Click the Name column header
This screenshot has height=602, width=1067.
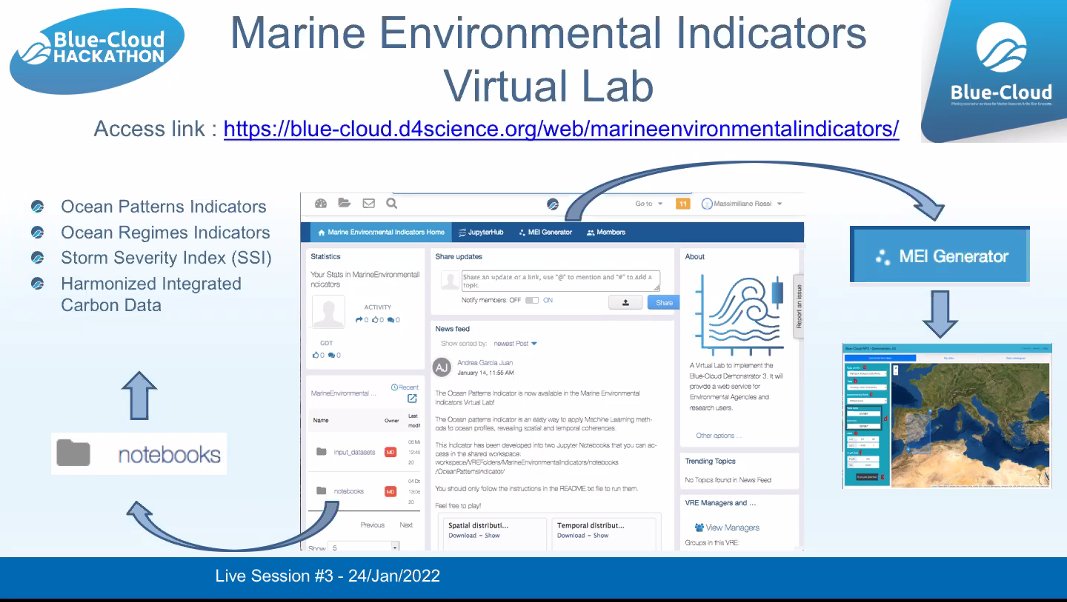coord(321,420)
